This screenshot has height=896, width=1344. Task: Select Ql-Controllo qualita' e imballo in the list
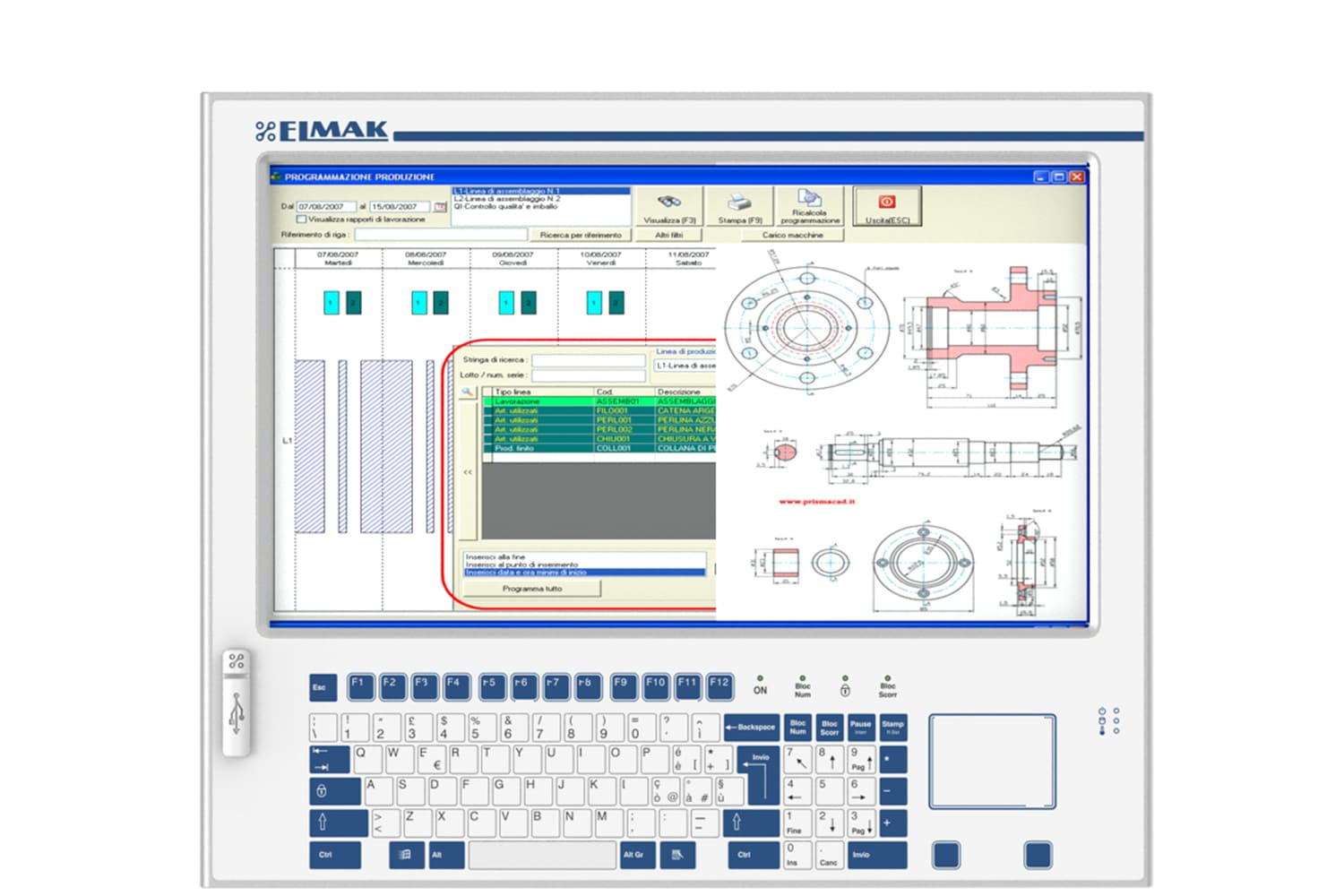coord(505,207)
